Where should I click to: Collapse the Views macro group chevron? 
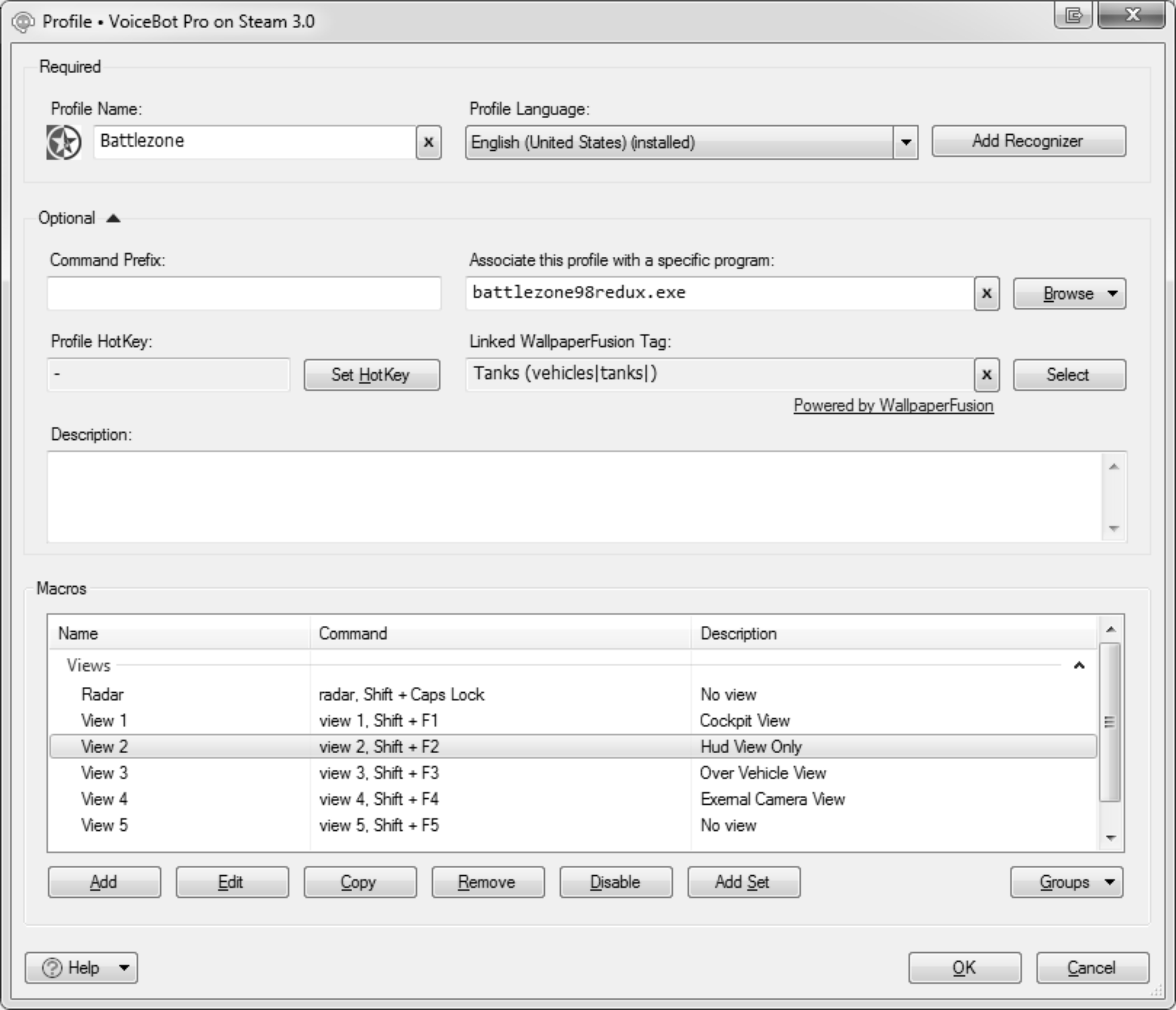coord(1079,665)
